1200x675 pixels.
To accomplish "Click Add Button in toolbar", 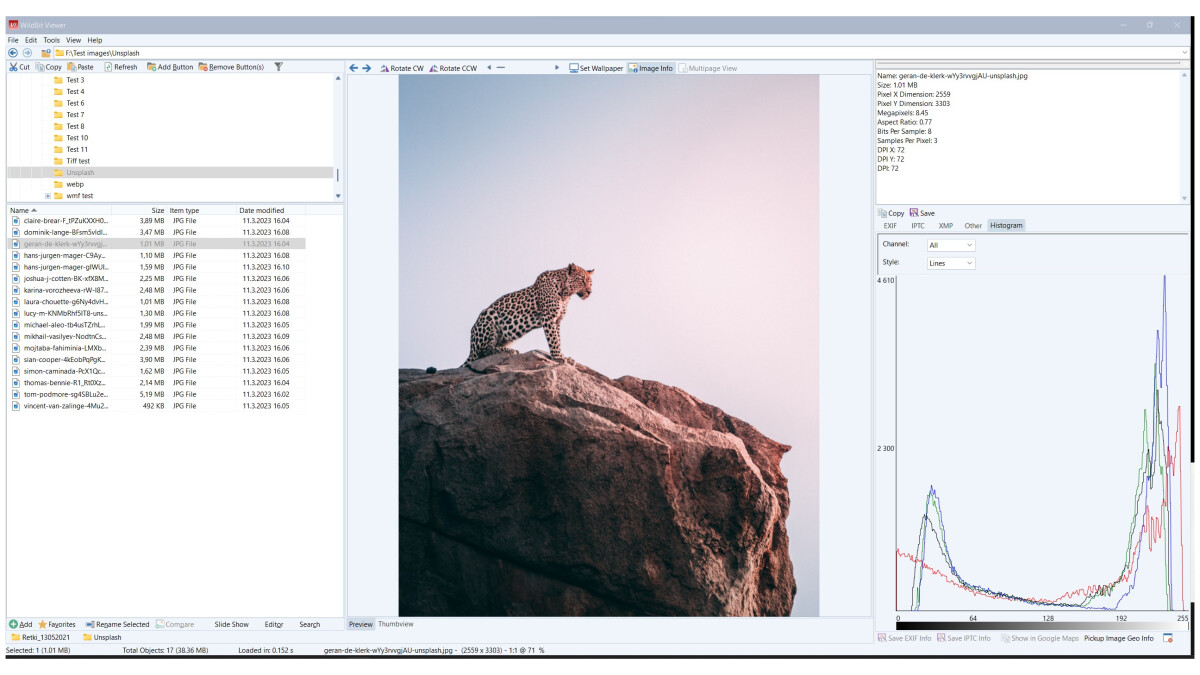I will (170, 67).
